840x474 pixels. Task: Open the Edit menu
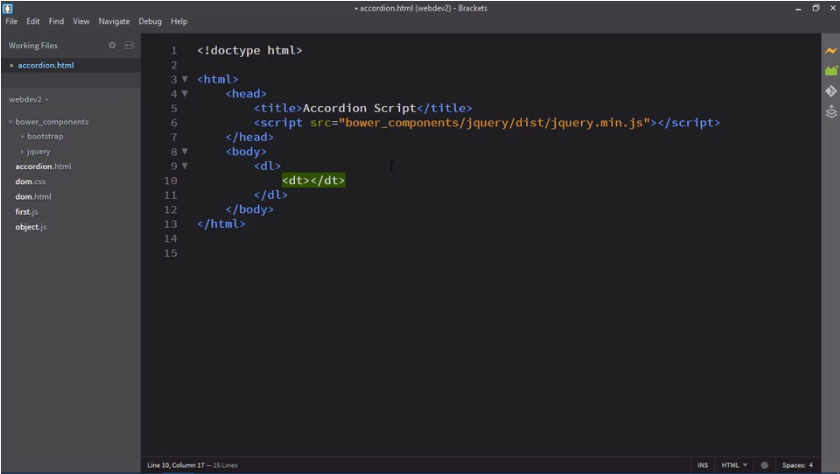pos(33,21)
